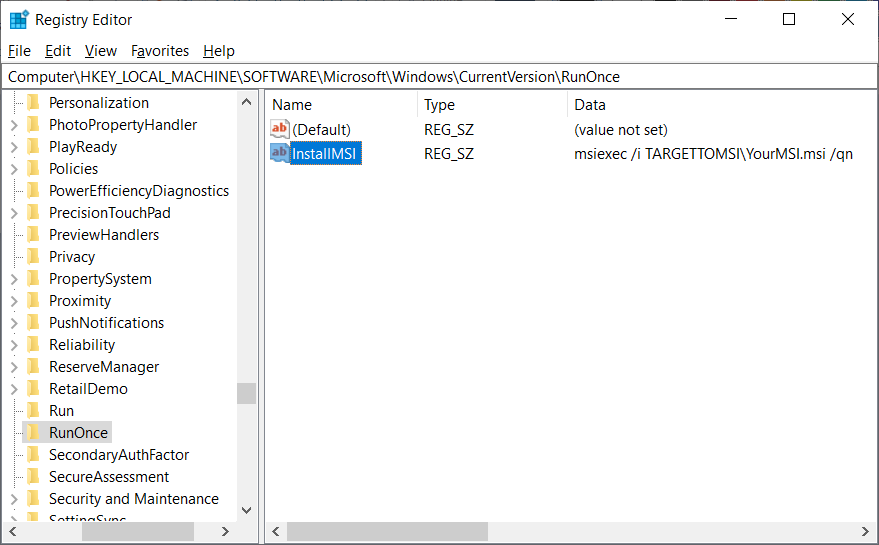Maximize the Registry Editor window
This screenshot has width=879, height=545.
[789, 19]
